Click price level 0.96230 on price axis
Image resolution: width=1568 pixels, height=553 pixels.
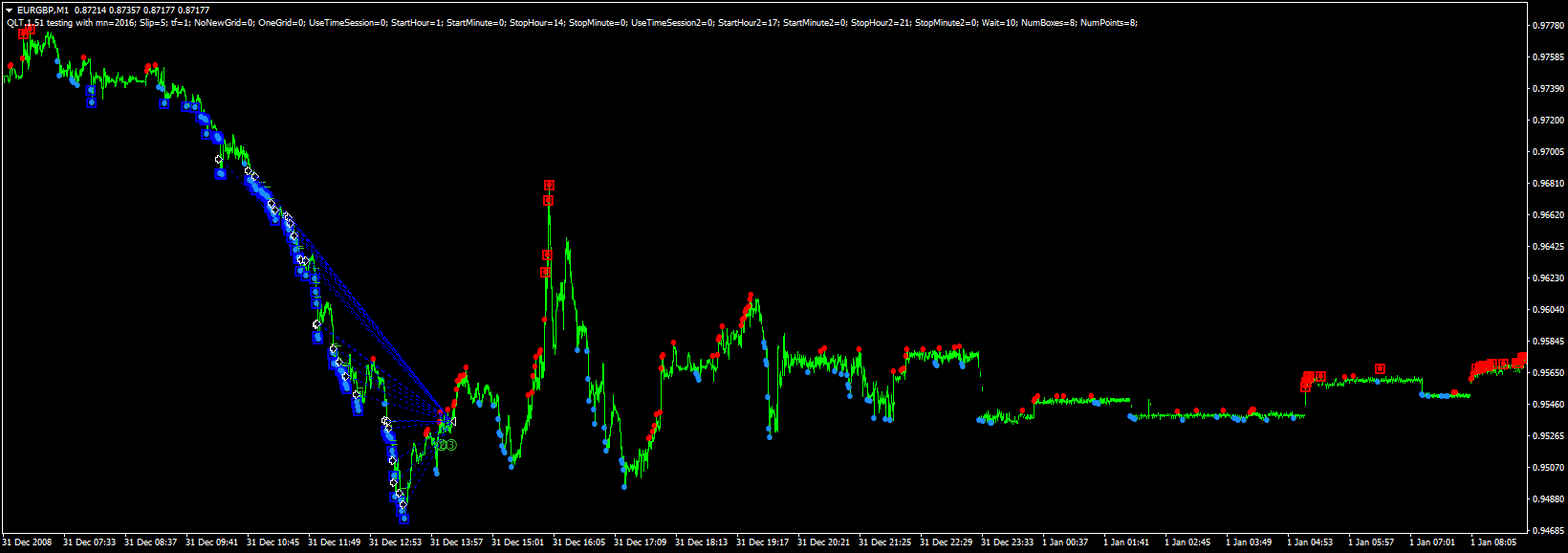pyautogui.click(x=1548, y=278)
